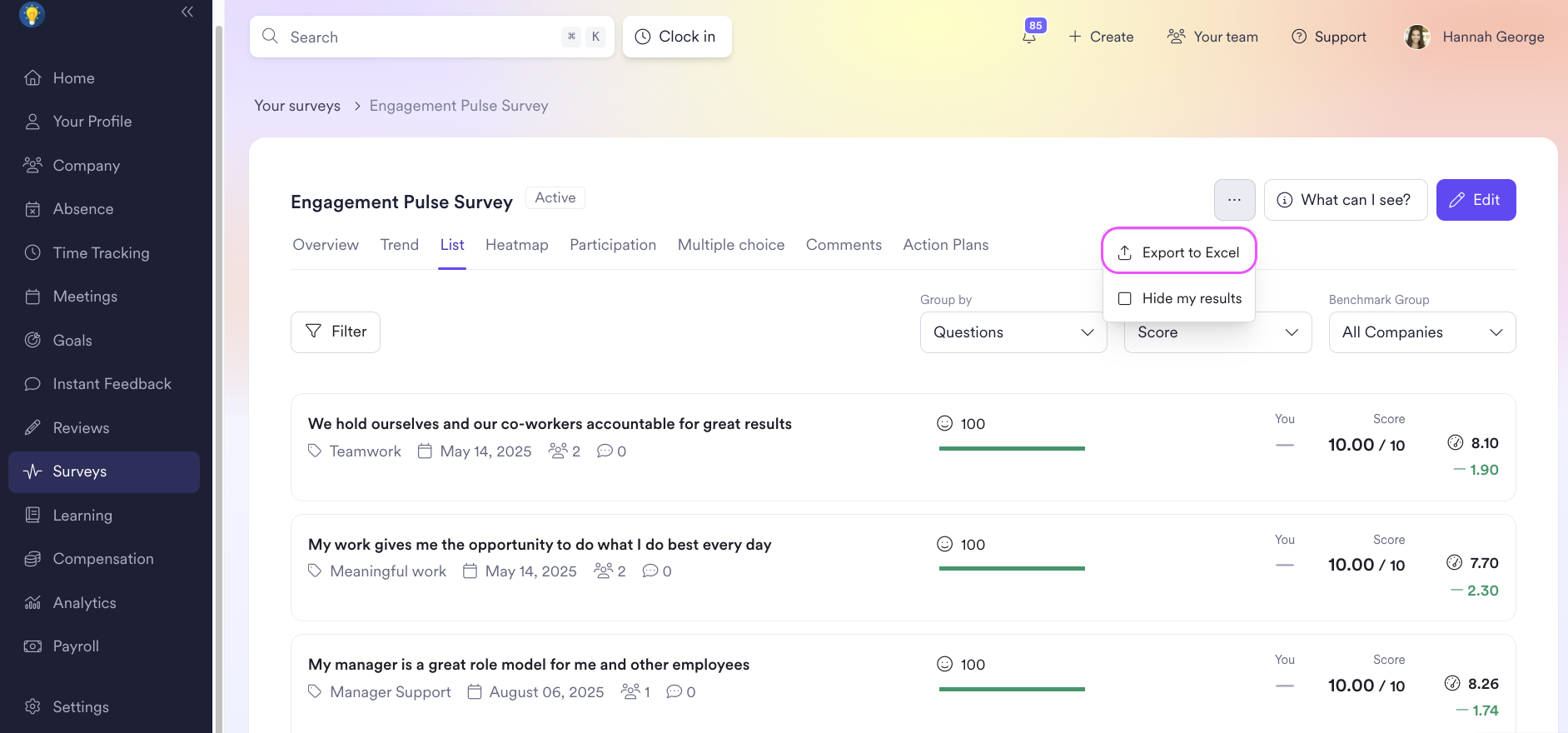Image resolution: width=1568 pixels, height=733 pixels.
Task: Expand the Questions group-by dropdown
Action: coord(1013,332)
